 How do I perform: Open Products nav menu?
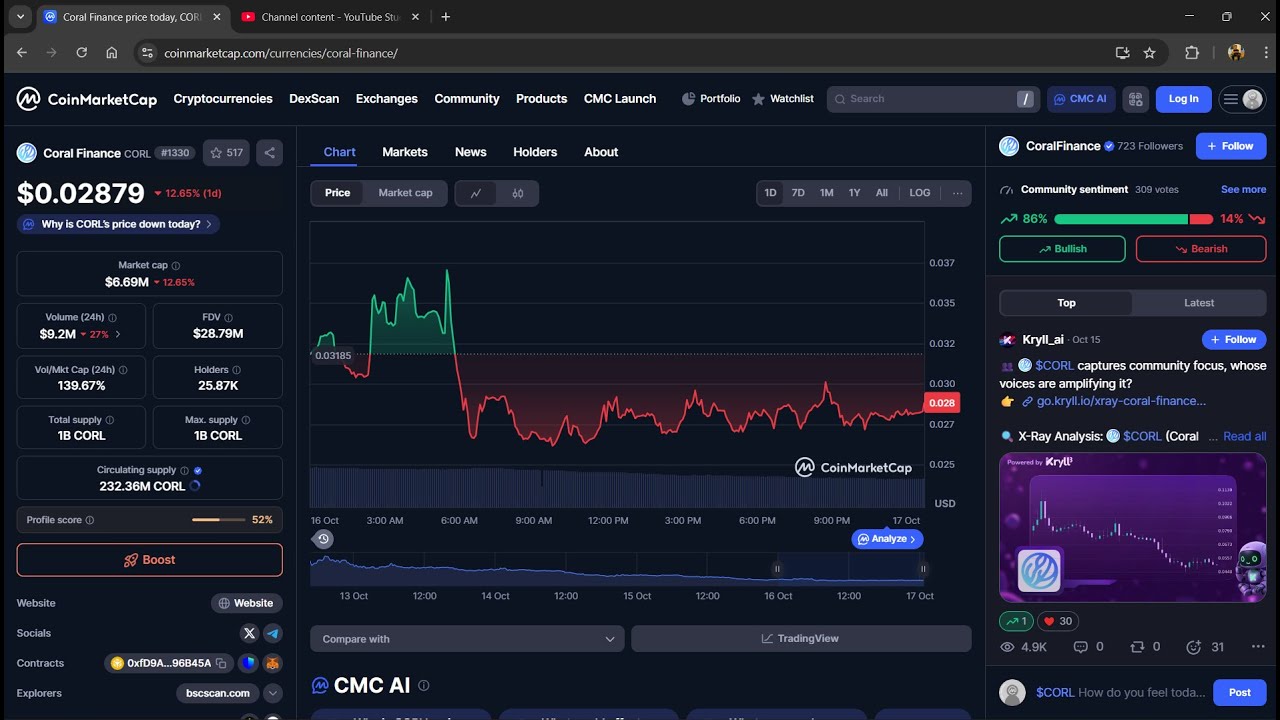[541, 99]
